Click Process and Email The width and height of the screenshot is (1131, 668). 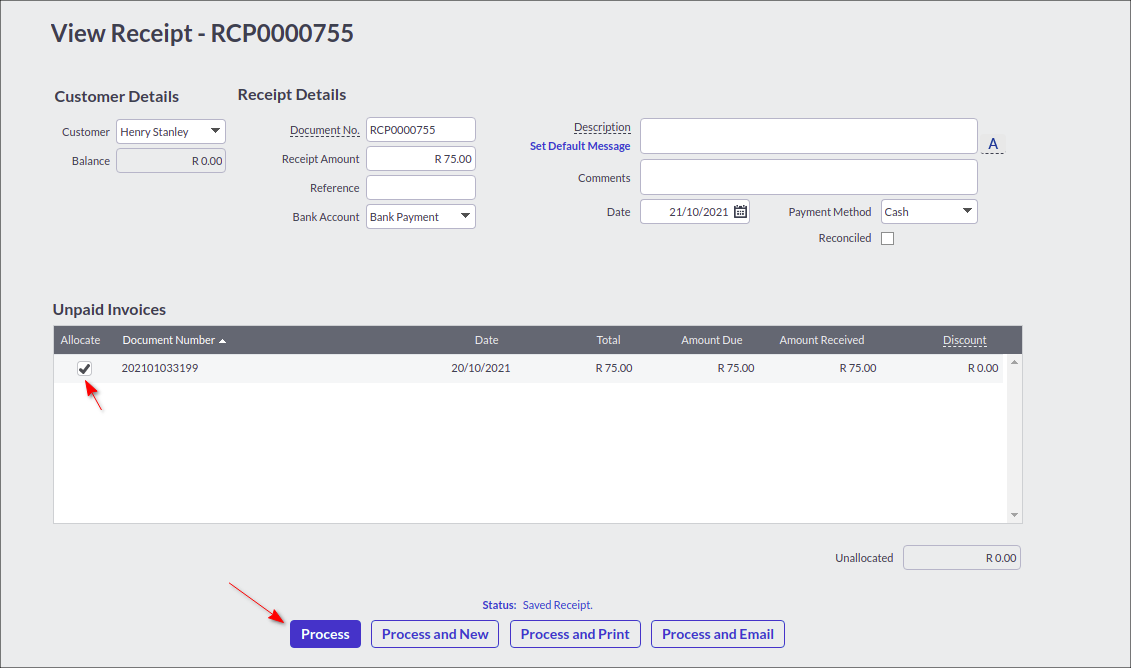coord(717,633)
